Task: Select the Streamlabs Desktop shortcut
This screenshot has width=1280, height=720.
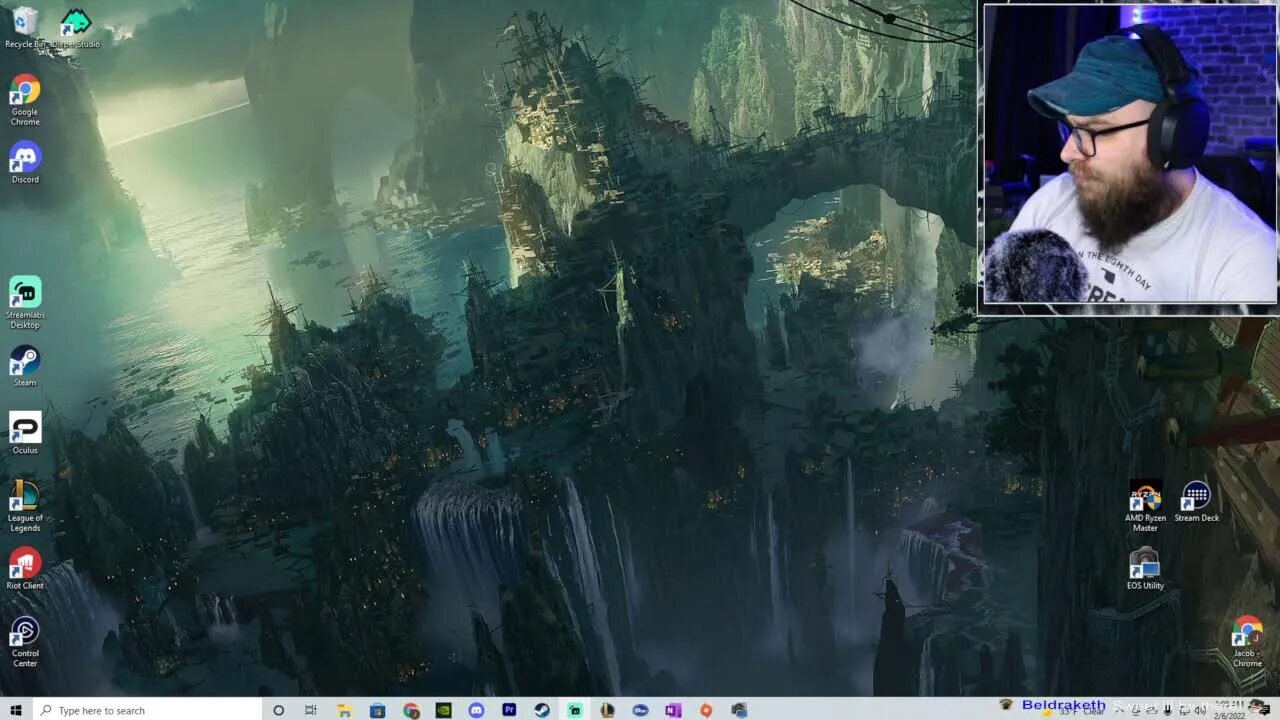Action: 25,303
